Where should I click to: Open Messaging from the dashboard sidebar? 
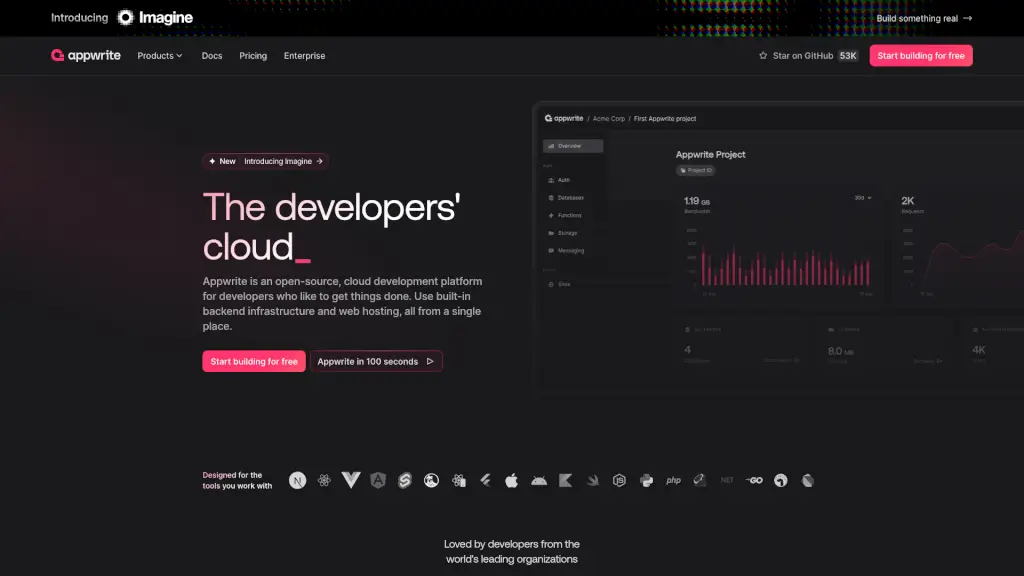click(x=572, y=250)
